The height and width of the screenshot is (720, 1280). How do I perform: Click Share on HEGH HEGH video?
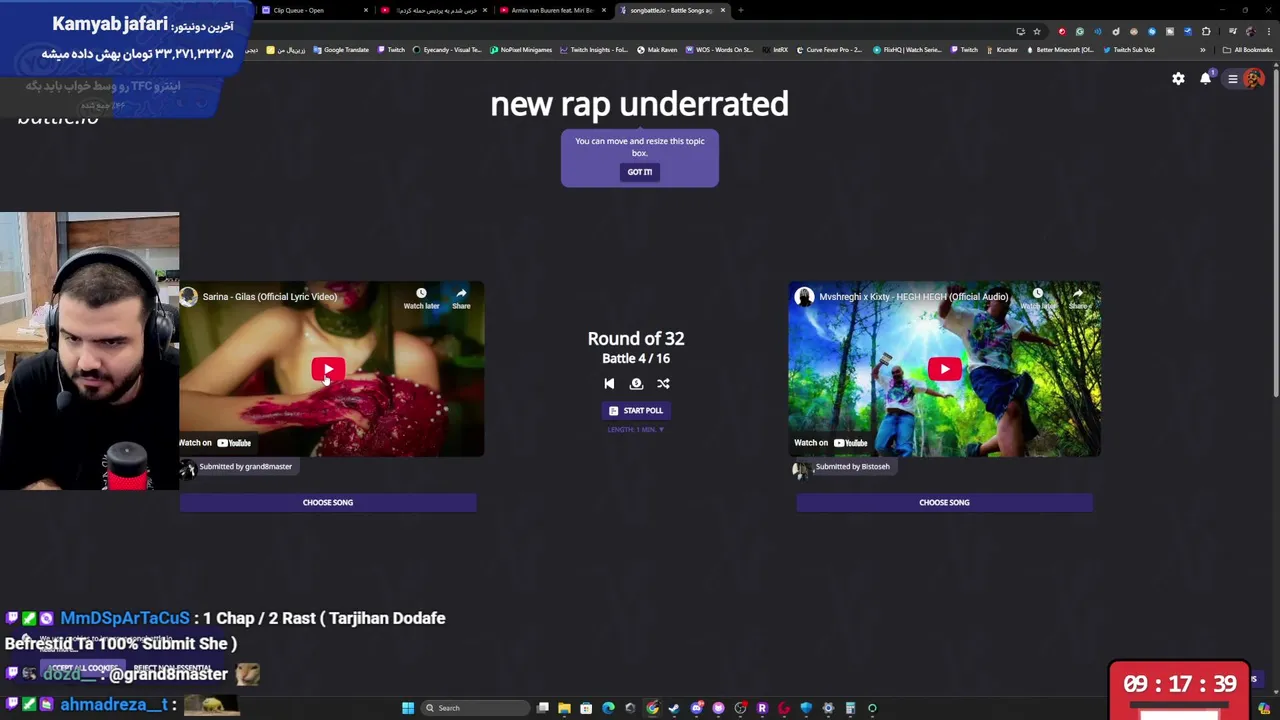(1078, 299)
